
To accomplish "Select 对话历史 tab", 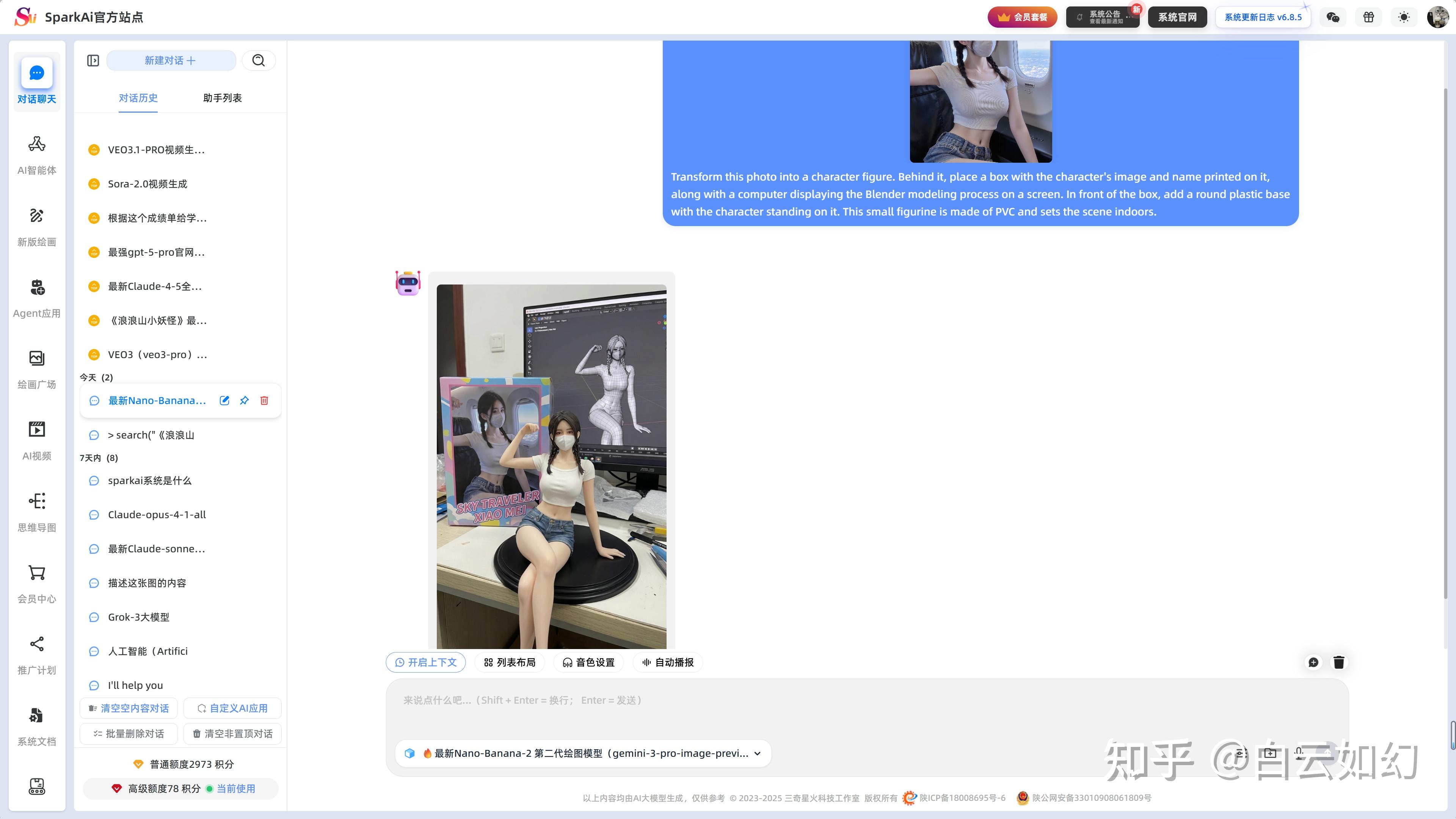I will coord(138,98).
